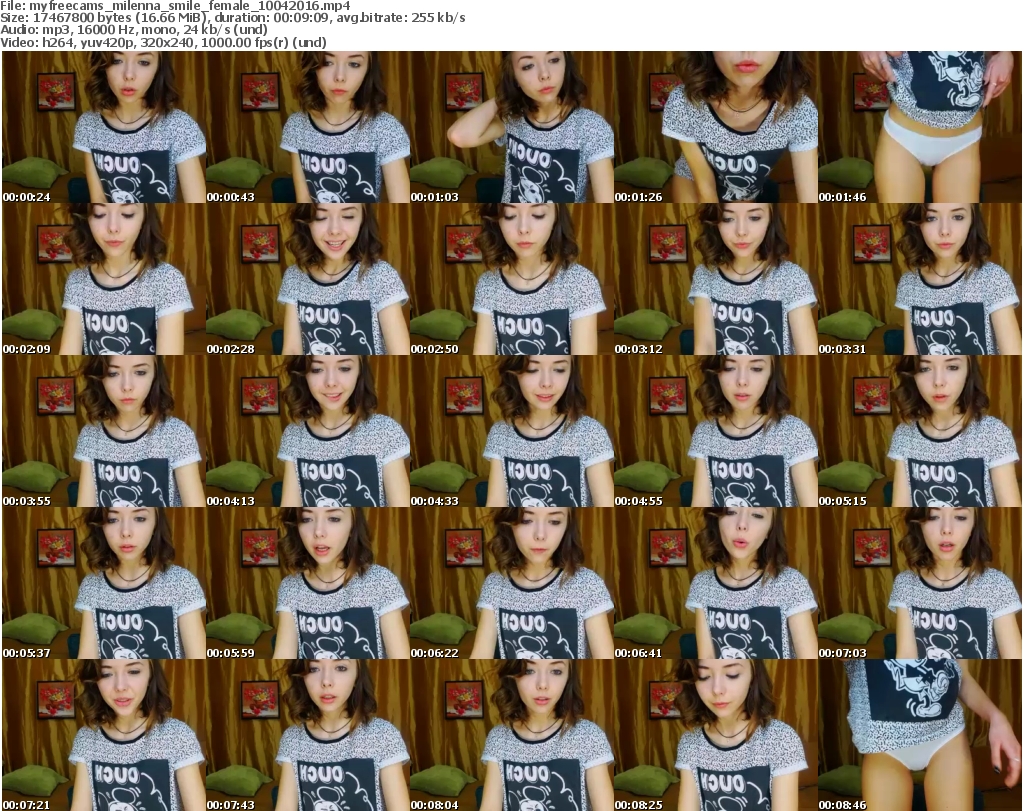Open the frame at 00:05:59
This screenshot has height=811, width=1024.
(x=308, y=583)
